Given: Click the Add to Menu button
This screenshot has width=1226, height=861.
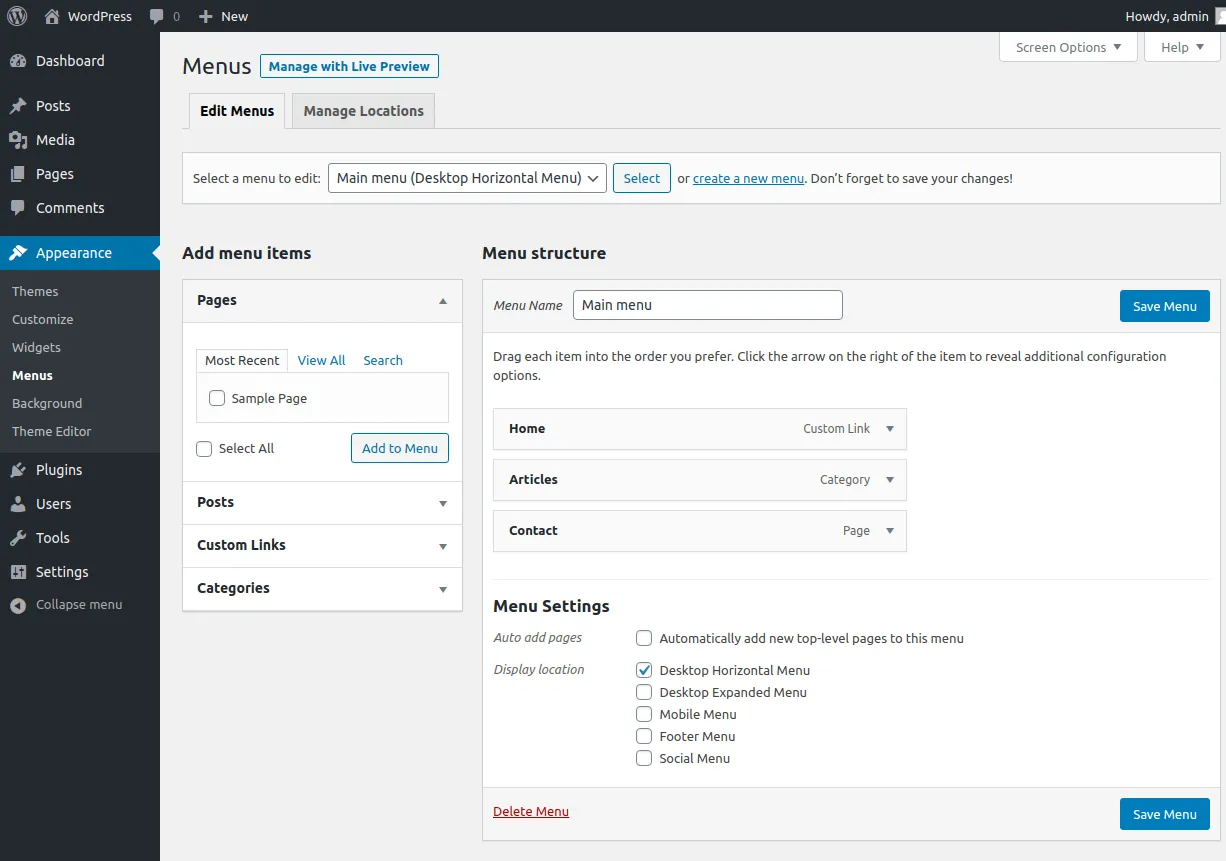Looking at the screenshot, I should (x=400, y=448).
